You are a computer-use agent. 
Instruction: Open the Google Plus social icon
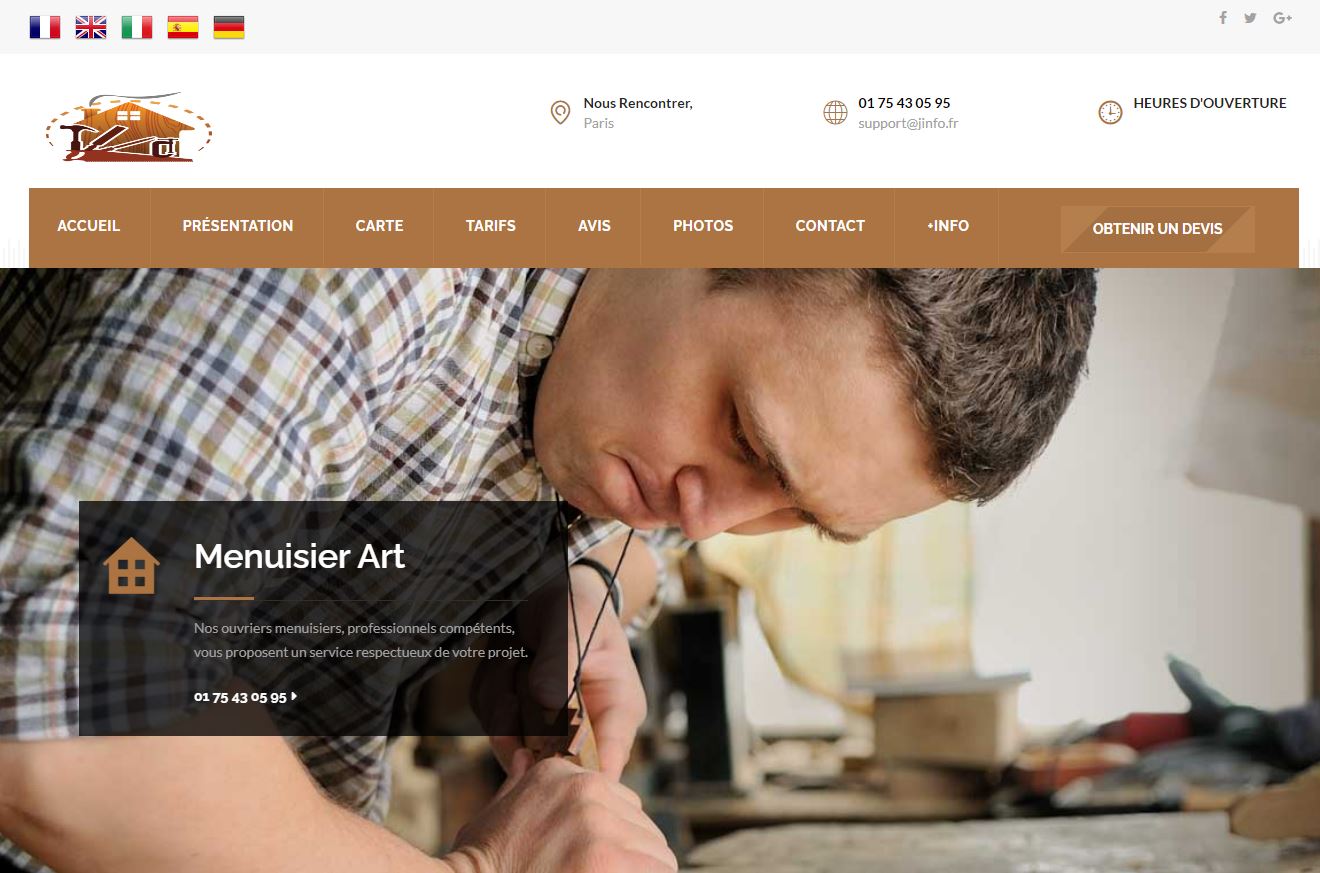tap(1283, 18)
